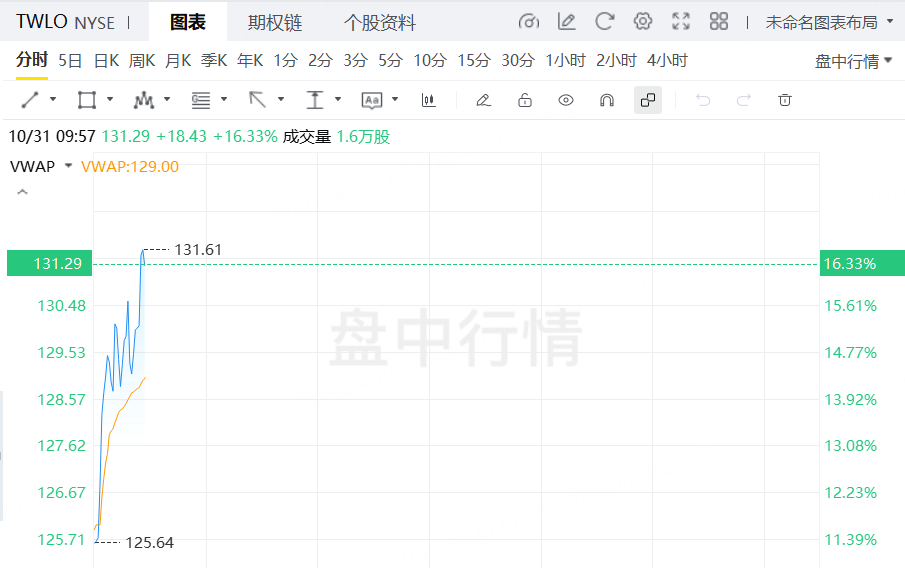Click the redo arrow icon
The width and height of the screenshot is (905, 568).
click(743, 100)
